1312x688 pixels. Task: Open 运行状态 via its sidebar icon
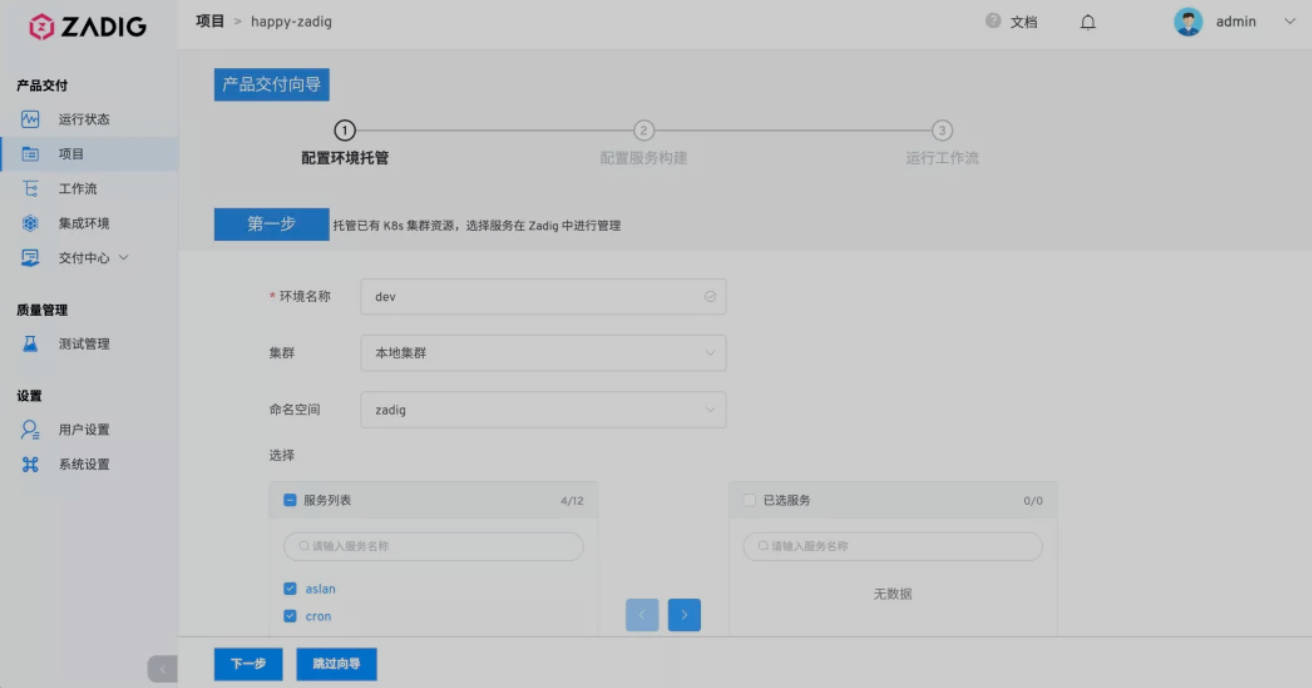pyautogui.click(x=30, y=119)
